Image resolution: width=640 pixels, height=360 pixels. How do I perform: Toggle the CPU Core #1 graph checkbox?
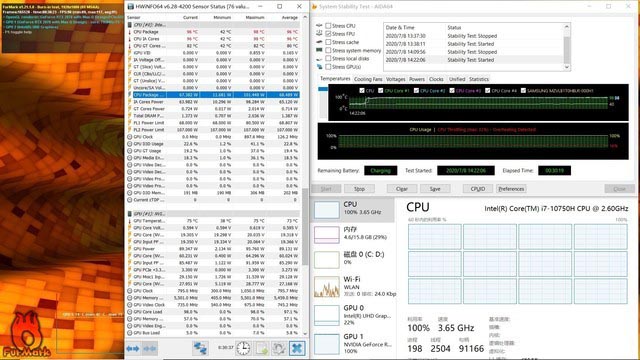click(x=380, y=91)
